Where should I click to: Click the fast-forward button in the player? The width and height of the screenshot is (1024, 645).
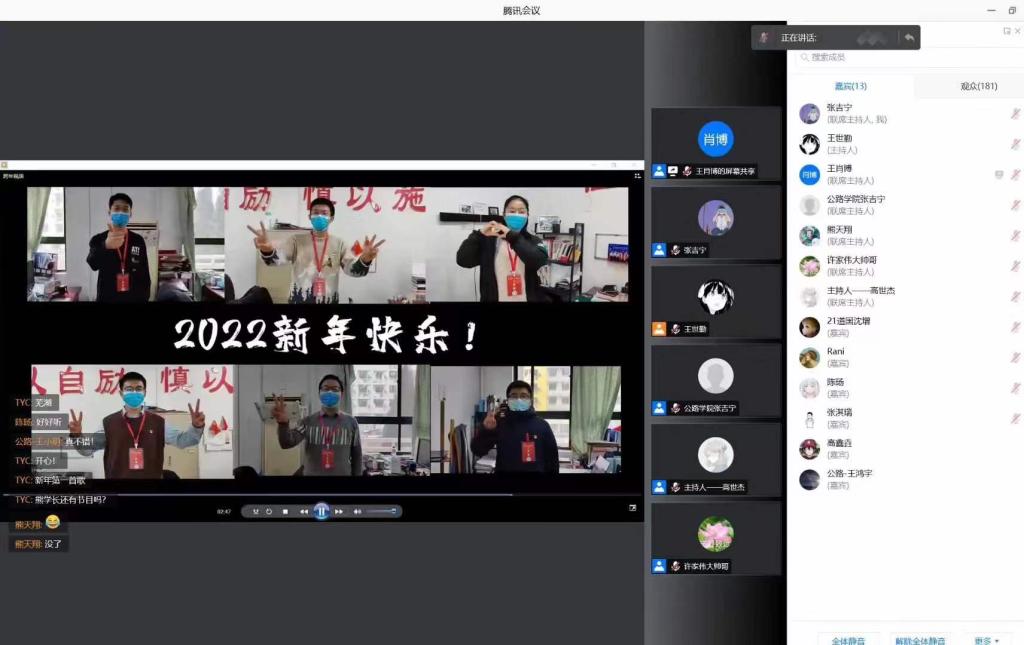pyautogui.click(x=339, y=511)
